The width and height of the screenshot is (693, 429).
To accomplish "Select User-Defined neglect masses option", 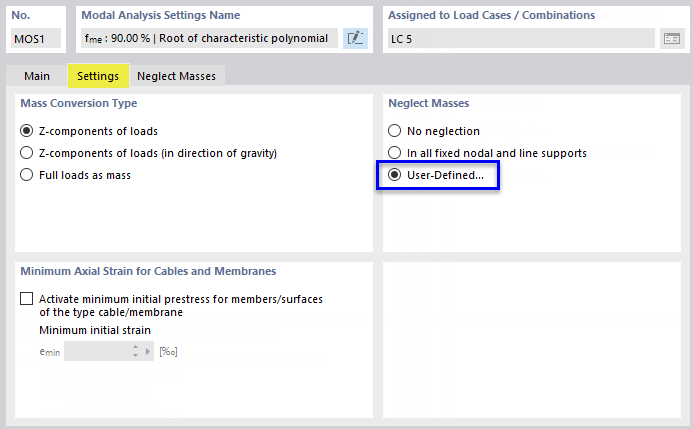I will pyautogui.click(x=394, y=175).
